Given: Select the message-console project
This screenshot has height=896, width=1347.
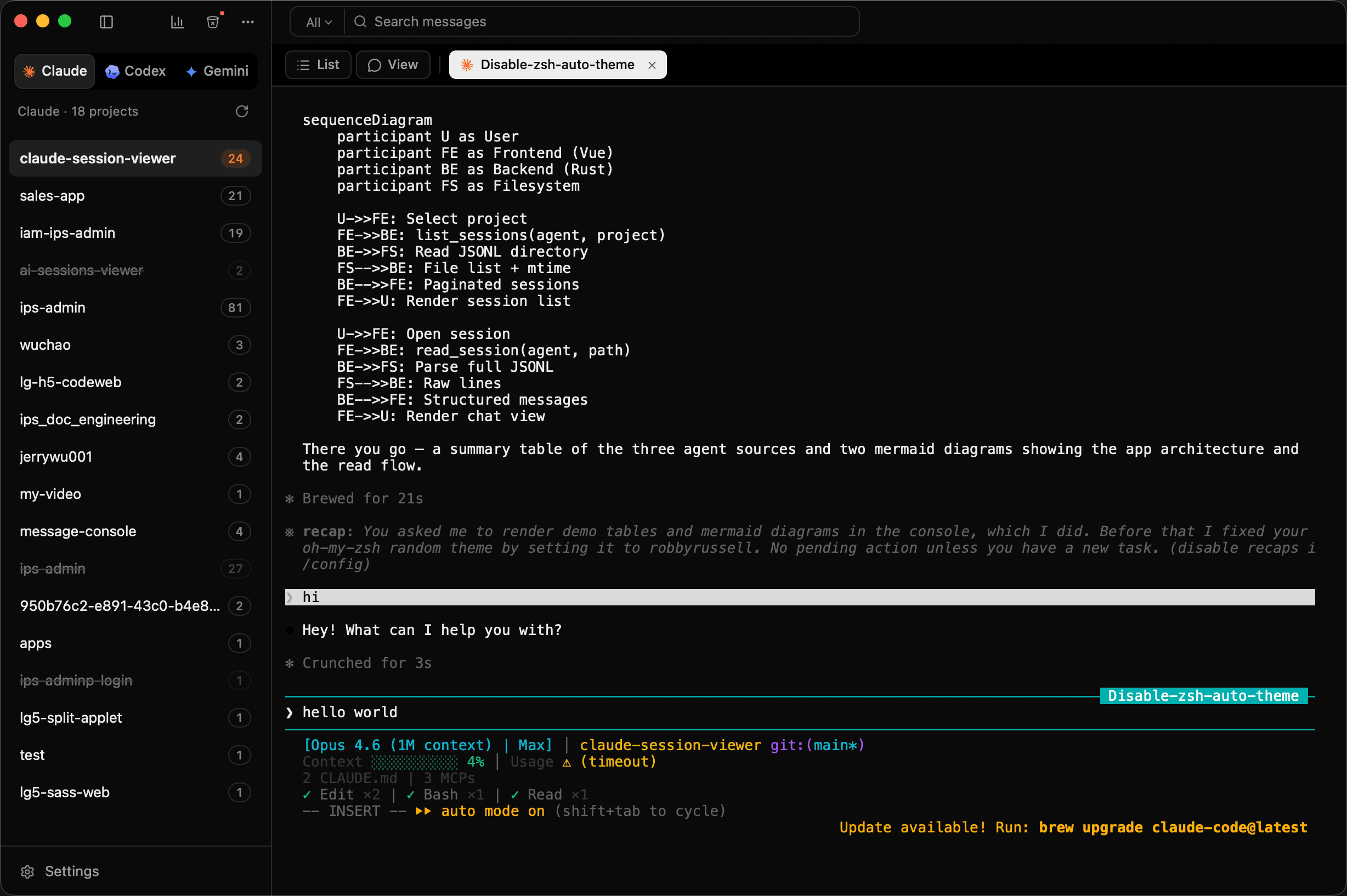Looking at the screenshot, I should pyautogui.click(x=135, y=531).
